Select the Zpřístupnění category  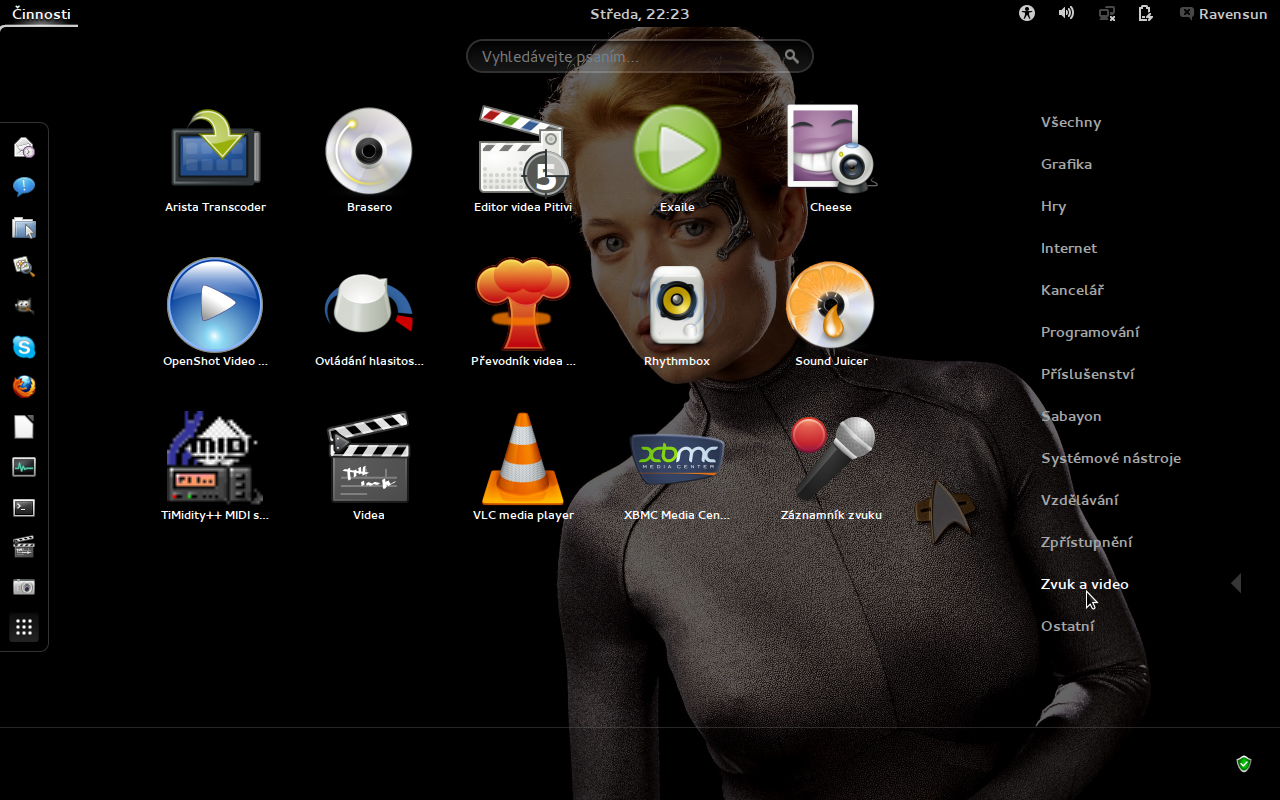click(1087, 542)
